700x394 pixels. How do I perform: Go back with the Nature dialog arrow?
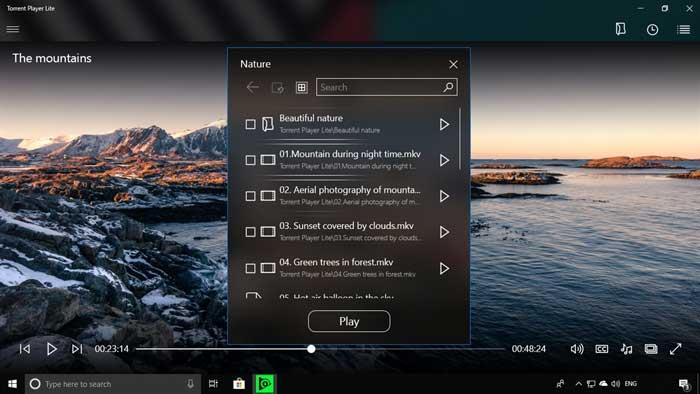click(253, 87)
